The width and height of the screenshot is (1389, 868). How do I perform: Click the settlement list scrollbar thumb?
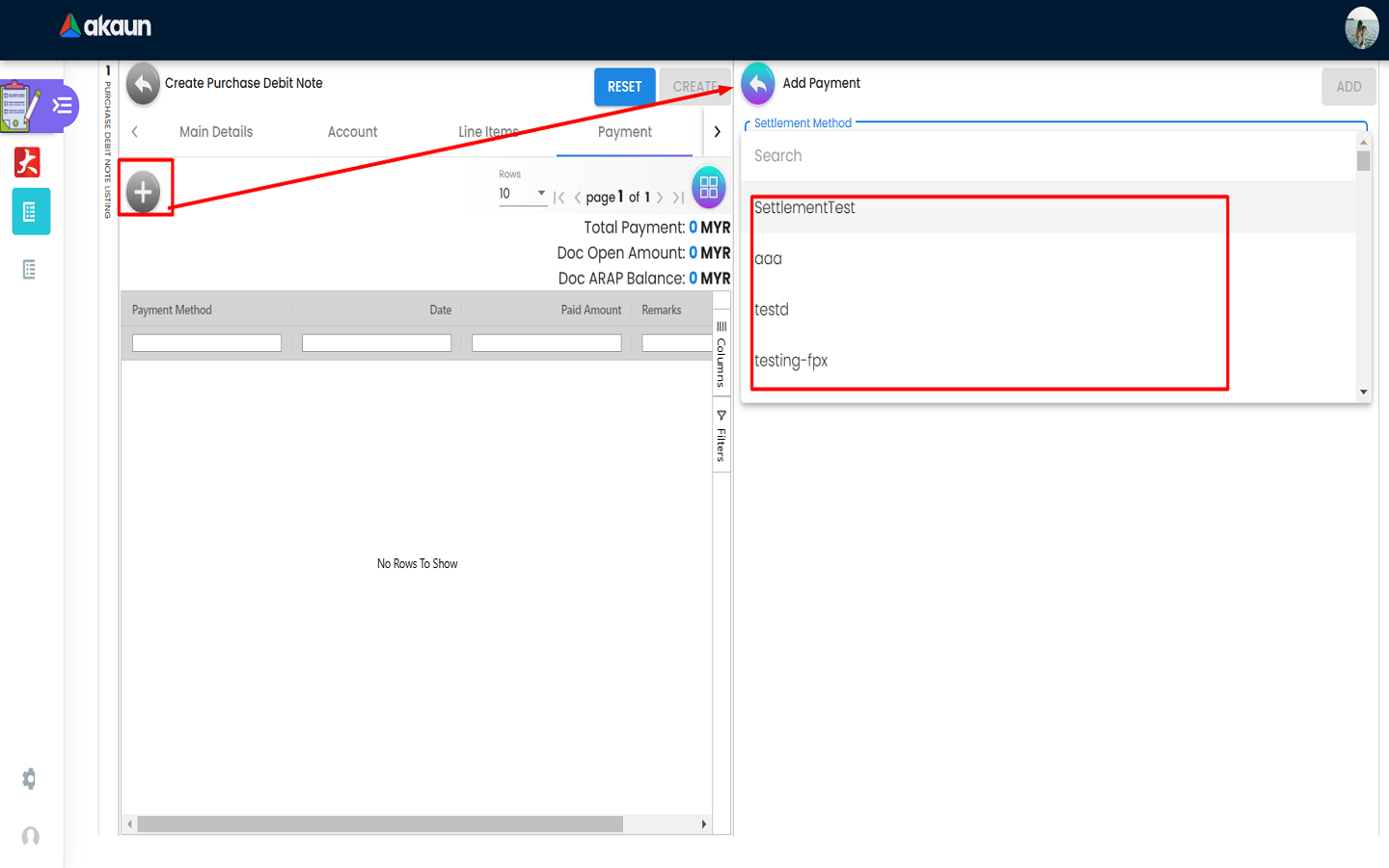click(x=1363, y=160)
